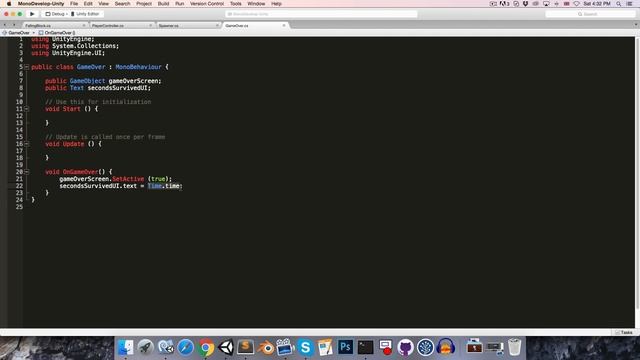Open Unity from the dock
This screenshot has height=360, width=640.
pyautogui.click(x=226, y=347)
